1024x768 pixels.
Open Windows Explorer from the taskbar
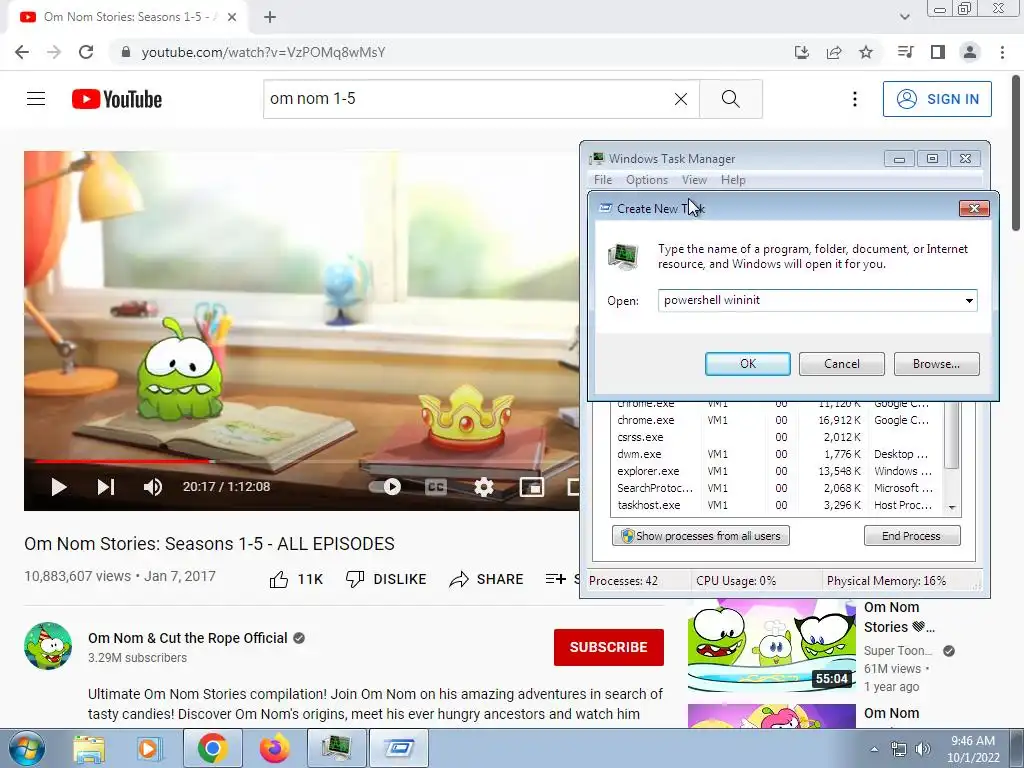(x=89, y=749)
